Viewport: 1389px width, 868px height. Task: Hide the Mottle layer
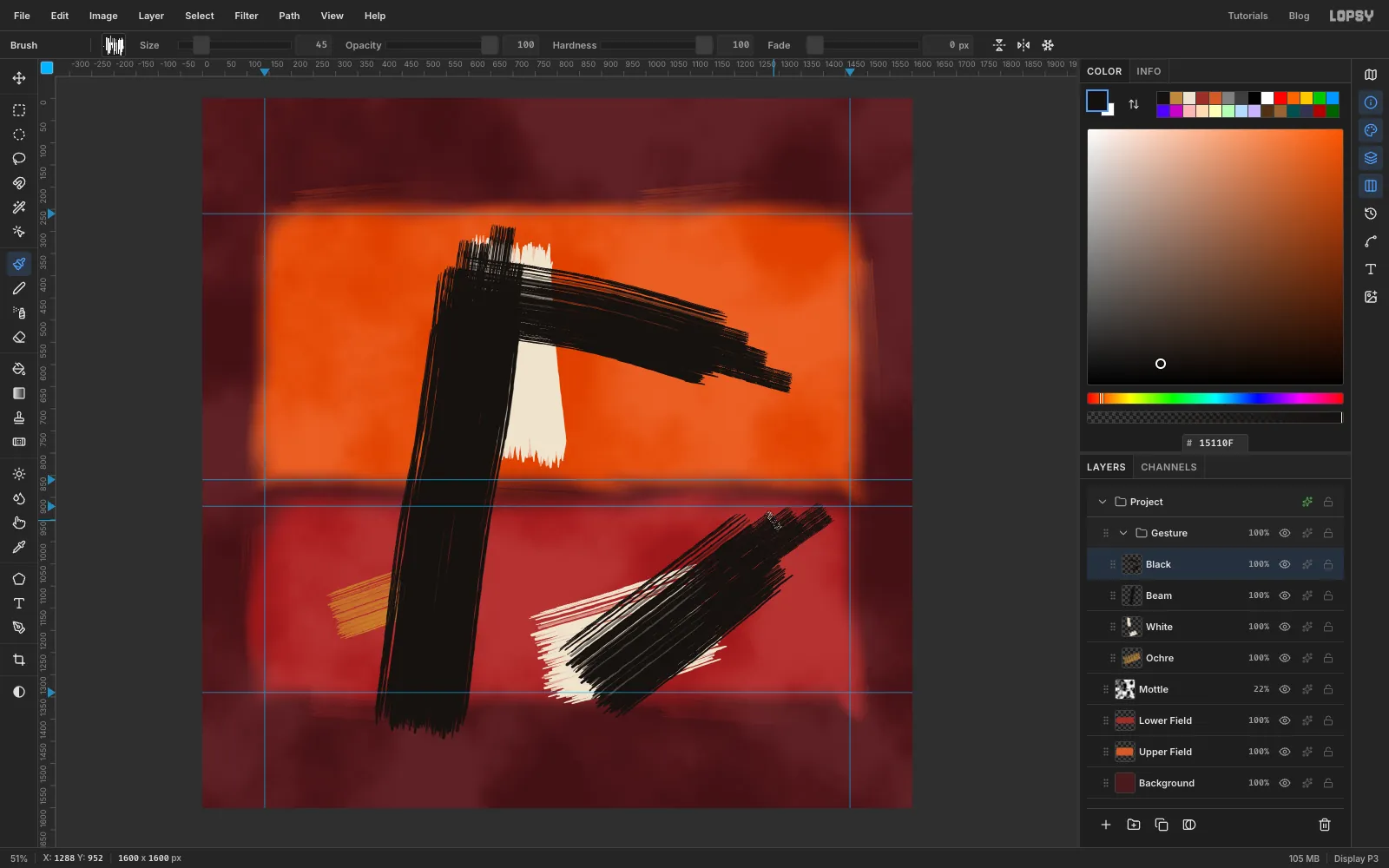coord(1285,689)
